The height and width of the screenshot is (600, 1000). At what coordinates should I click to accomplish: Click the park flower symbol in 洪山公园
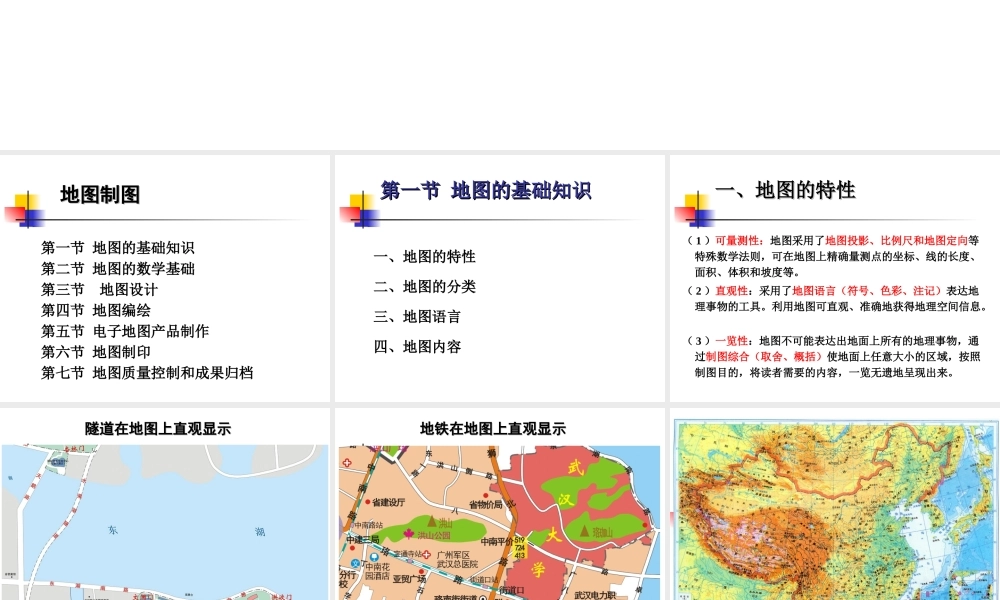pos(409,533)
